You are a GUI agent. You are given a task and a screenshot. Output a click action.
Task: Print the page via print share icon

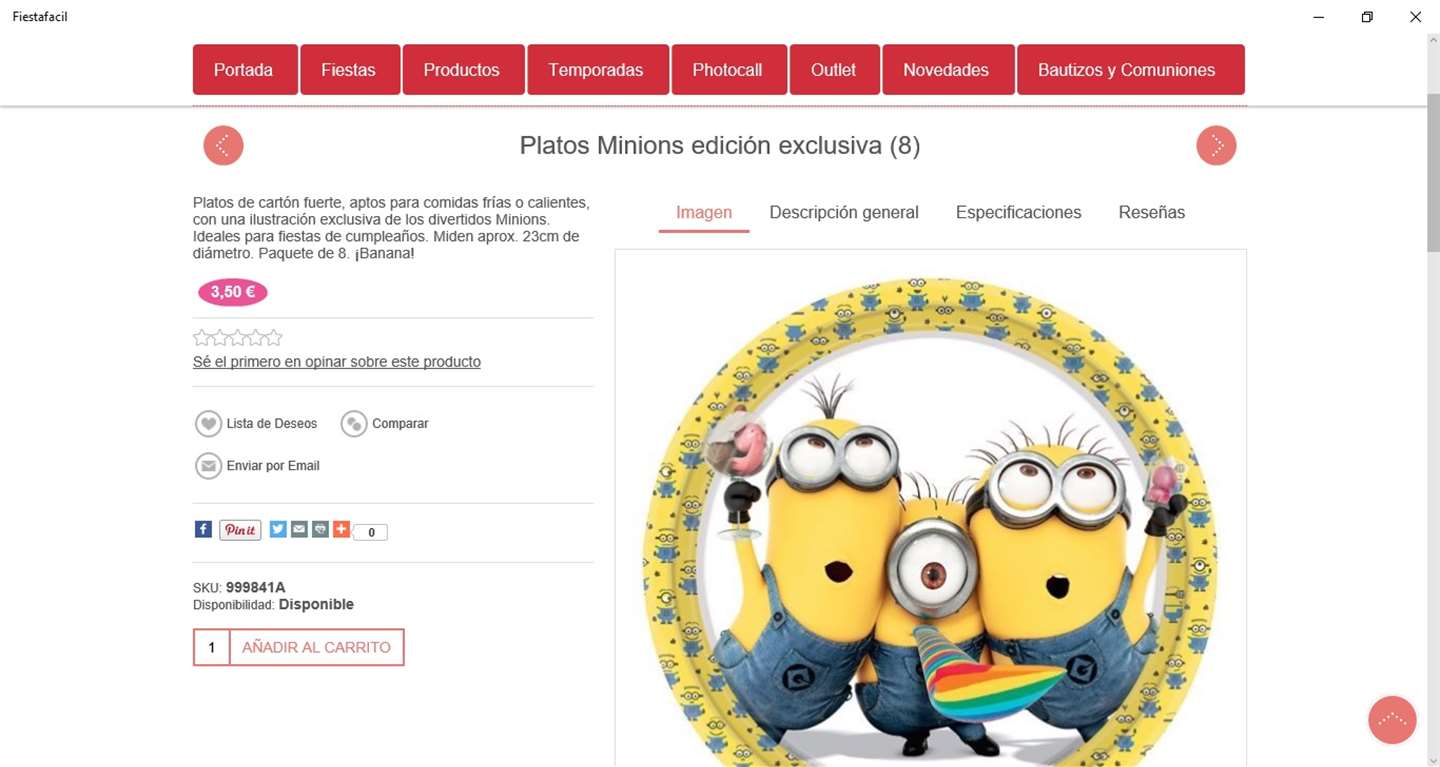coord(320,529)
